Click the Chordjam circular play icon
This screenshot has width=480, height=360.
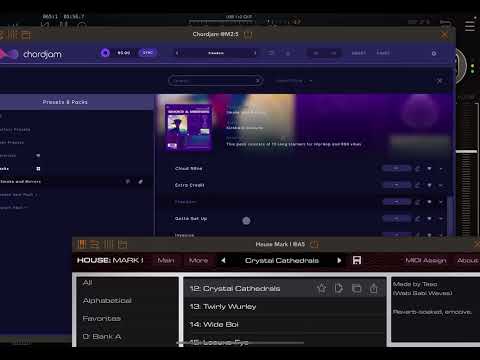(x=105, y=53)
